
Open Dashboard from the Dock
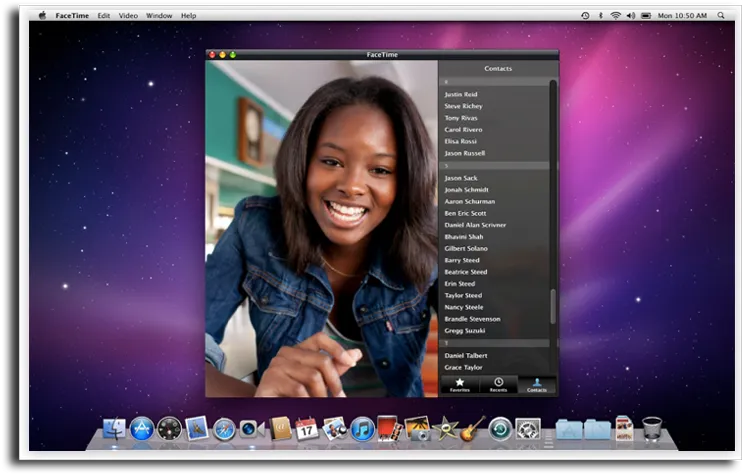(x=169, y=429)
